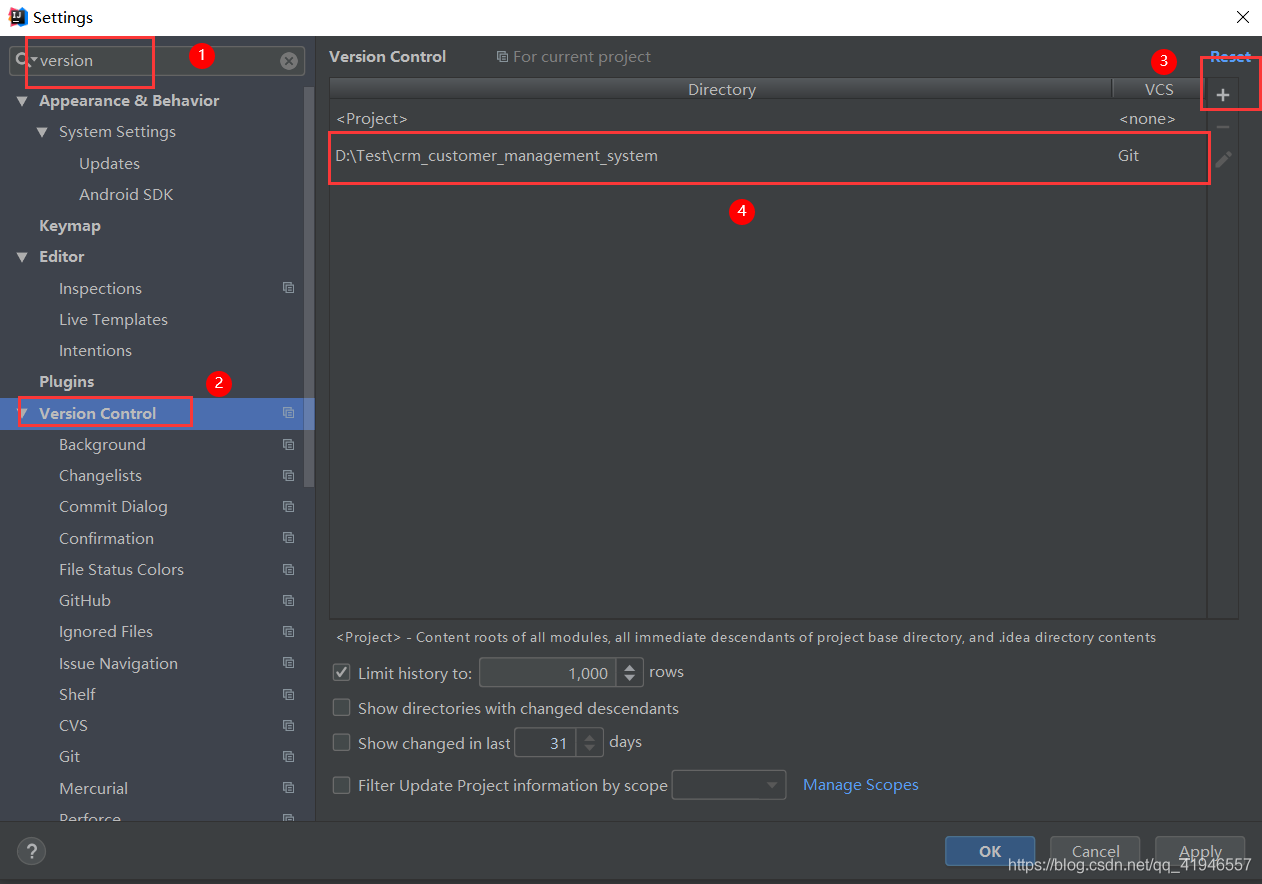The width and height of the screenshot is (1262, 884).
Task: Enable Show directories with changed descendants
Action: tap(342, 708)
